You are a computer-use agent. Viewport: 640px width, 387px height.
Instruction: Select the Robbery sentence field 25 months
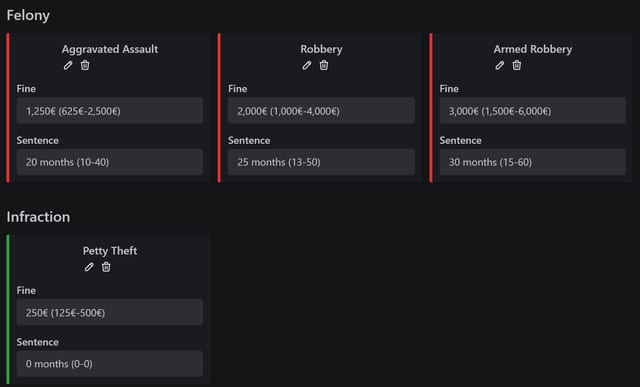[321, 162]
